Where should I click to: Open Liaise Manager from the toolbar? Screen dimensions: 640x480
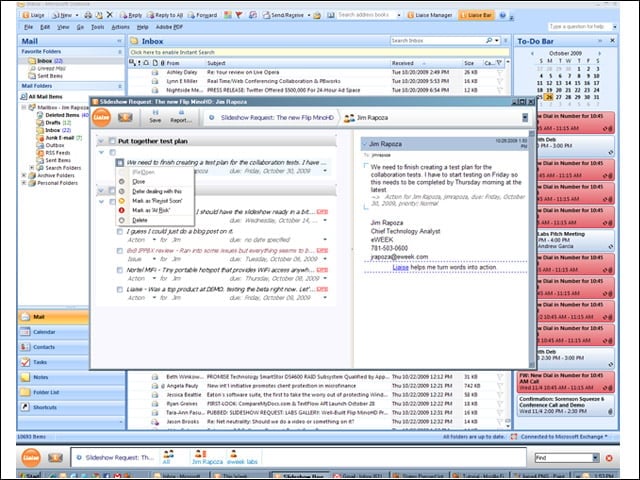430,15
